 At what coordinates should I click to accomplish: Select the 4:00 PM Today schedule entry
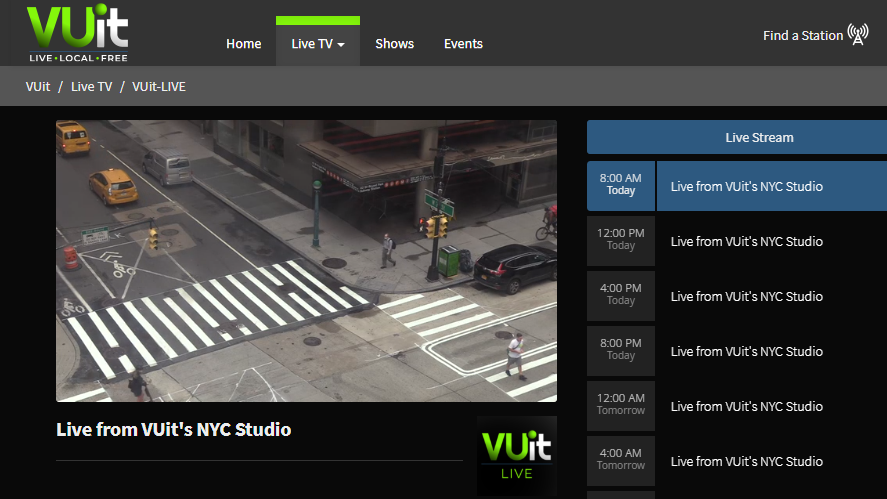tap(737, 296)
